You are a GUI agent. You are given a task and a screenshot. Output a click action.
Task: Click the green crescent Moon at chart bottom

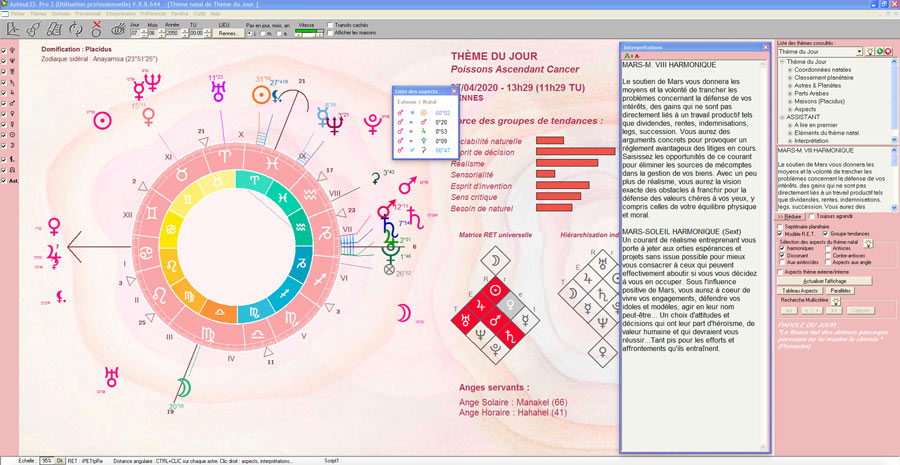(184, 388)
